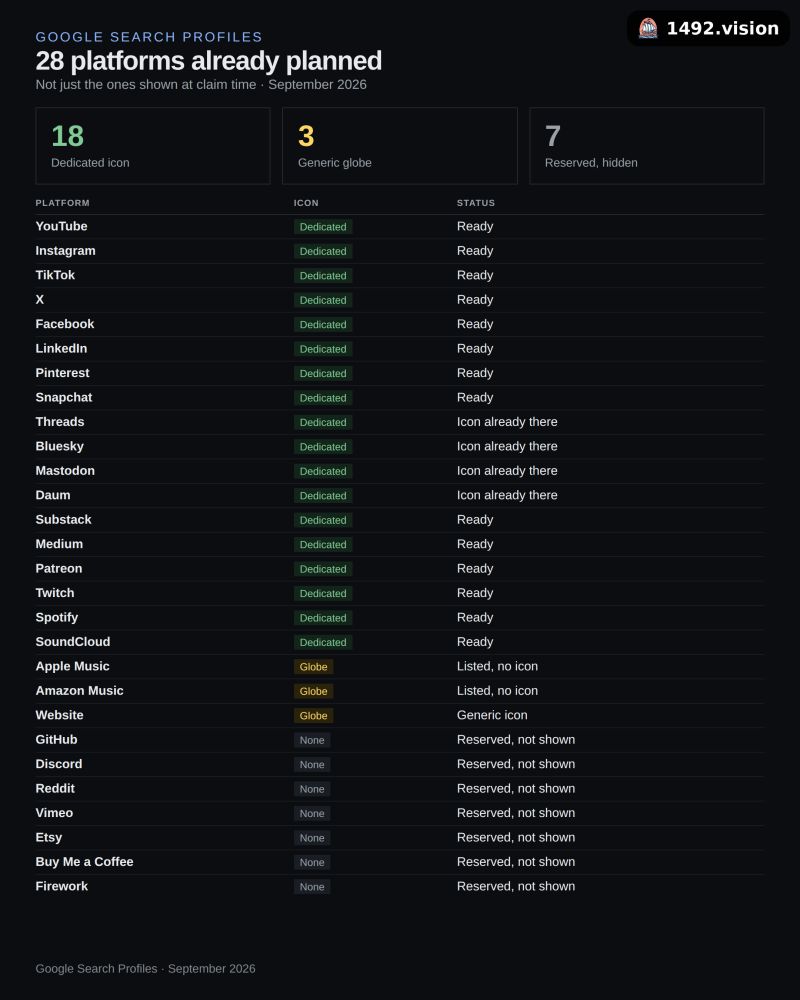Select the Facebook platform name
The height and width of the screenshot is (1000, 800).
tap(64, 324)
